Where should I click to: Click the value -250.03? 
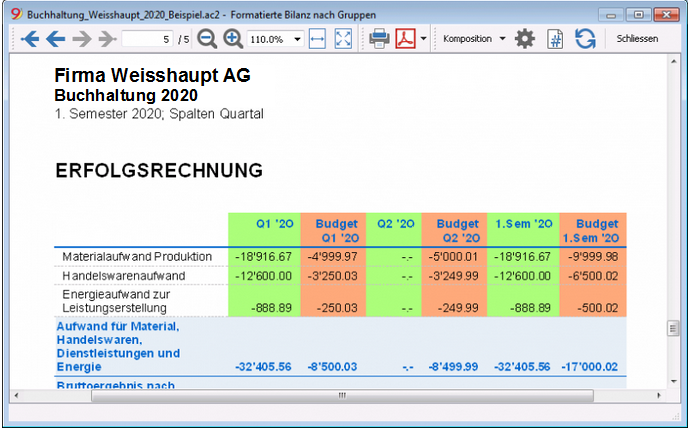(337, 308)
